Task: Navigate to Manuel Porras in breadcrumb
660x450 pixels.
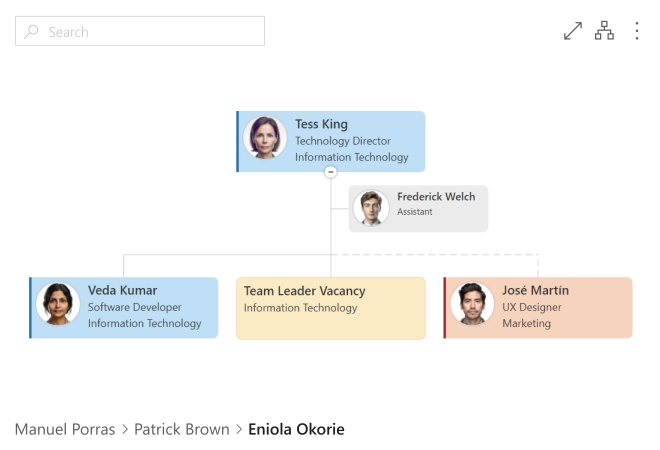Action: tap(63, 429)
